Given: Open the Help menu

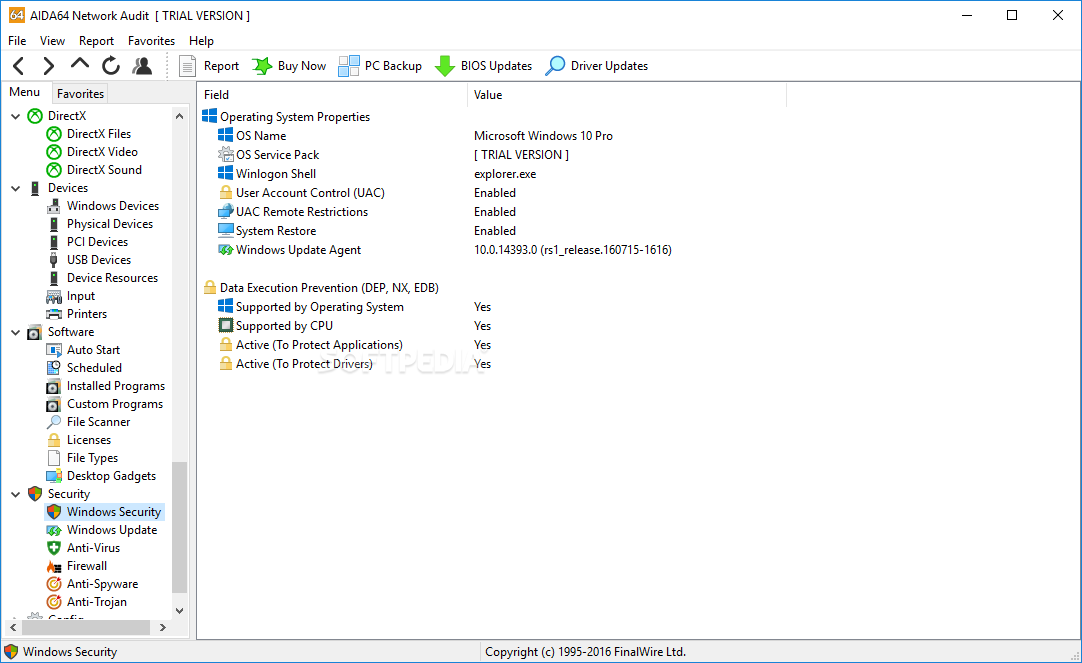Looking at the screenshot, I should pyautogui.click(x=201, y=41).
